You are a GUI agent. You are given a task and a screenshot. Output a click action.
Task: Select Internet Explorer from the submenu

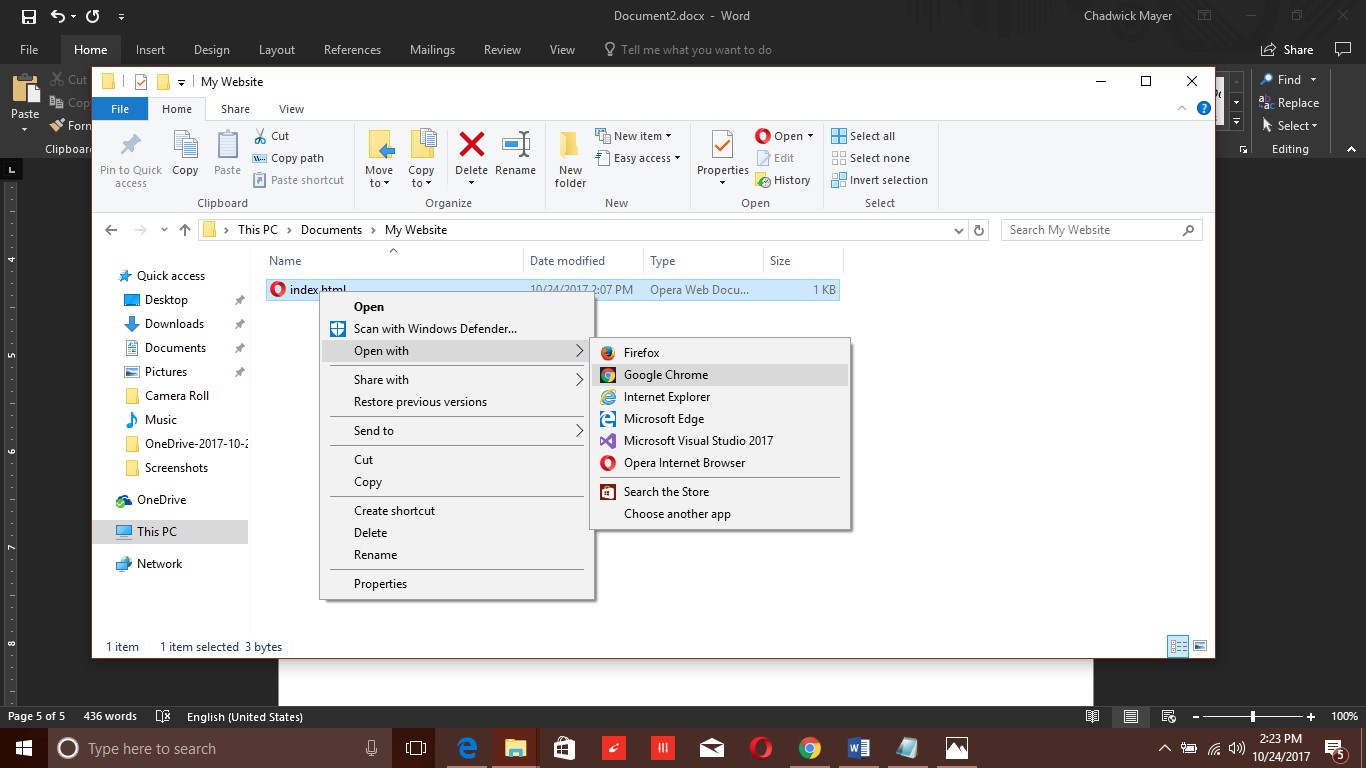[x=720, y=397]
